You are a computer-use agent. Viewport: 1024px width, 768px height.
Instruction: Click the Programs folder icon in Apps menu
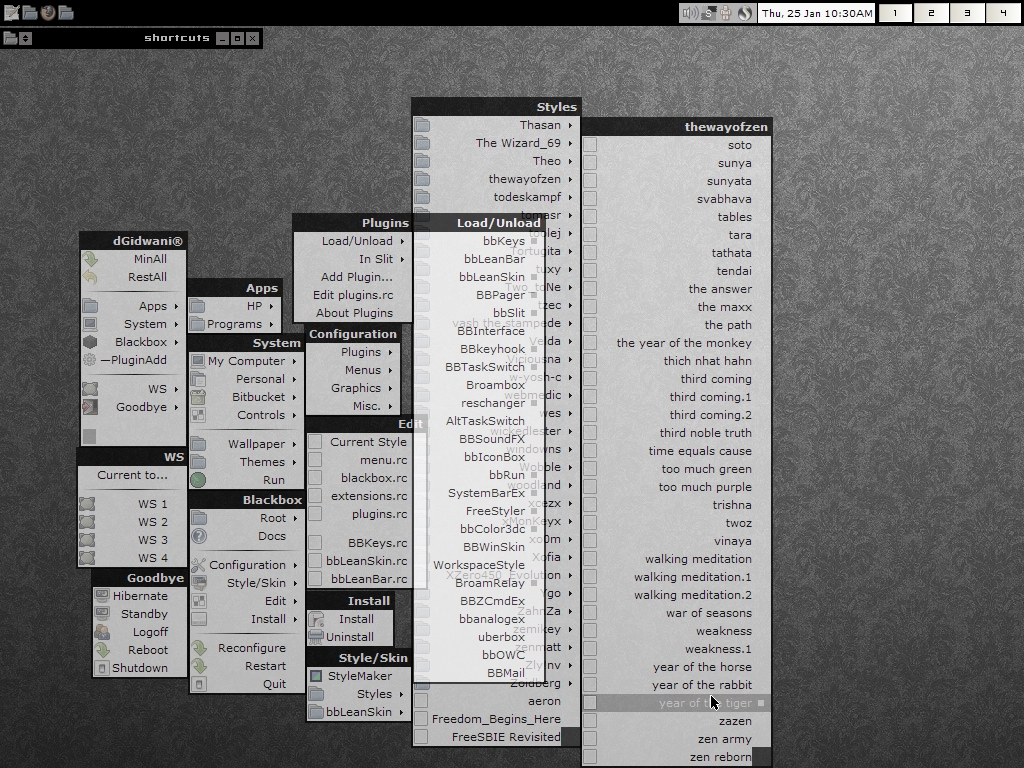point(197,324)
